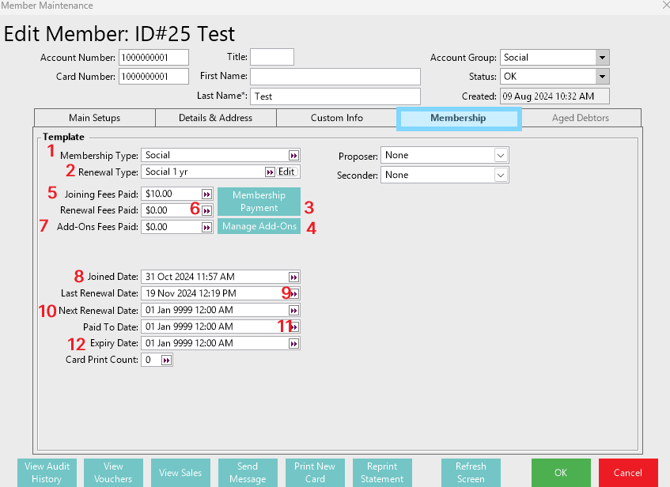This screenshot has height=487, width=670.
Task: Open the Expiry Date picker icon
Action: [x=294, y=343]
